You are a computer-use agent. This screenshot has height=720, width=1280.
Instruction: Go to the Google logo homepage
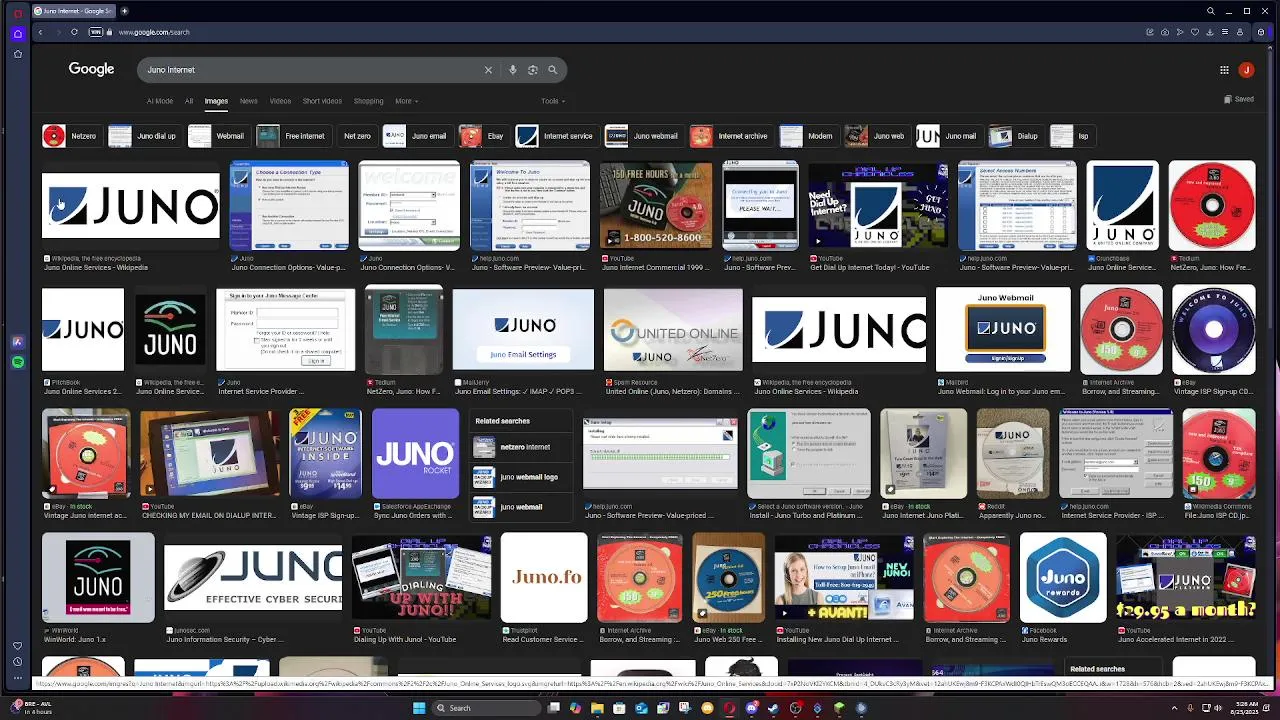tap(91, 69)
